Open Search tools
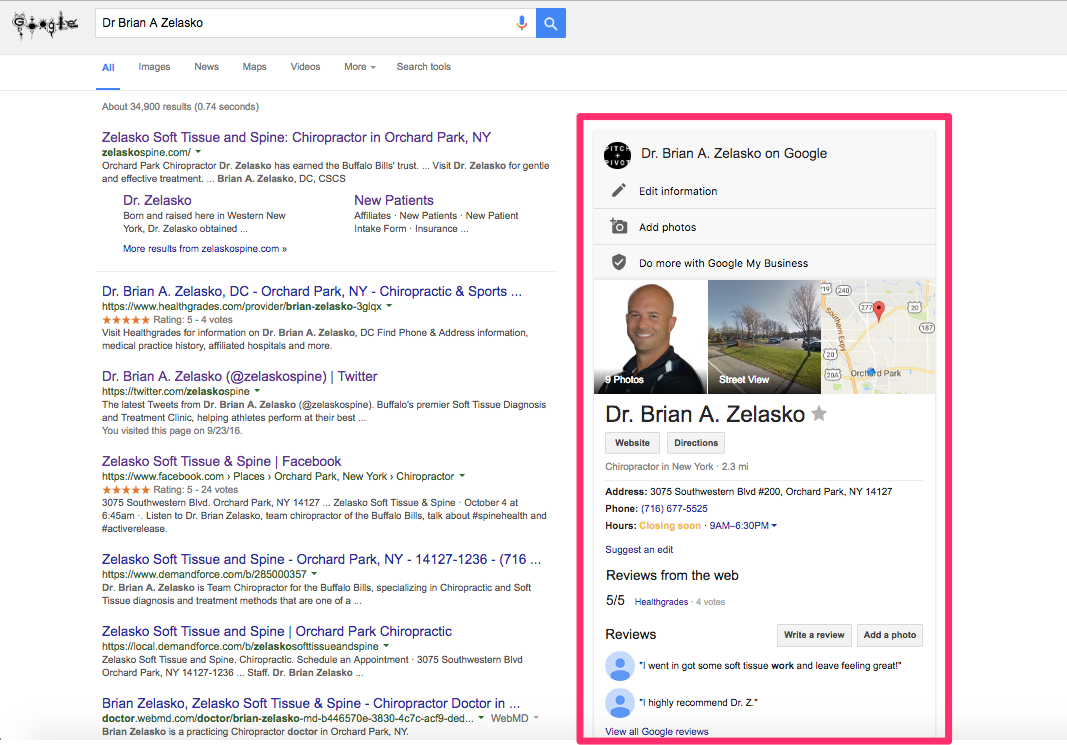The image size is (1067, 745). pyautogui.click(x=424, y=67)
